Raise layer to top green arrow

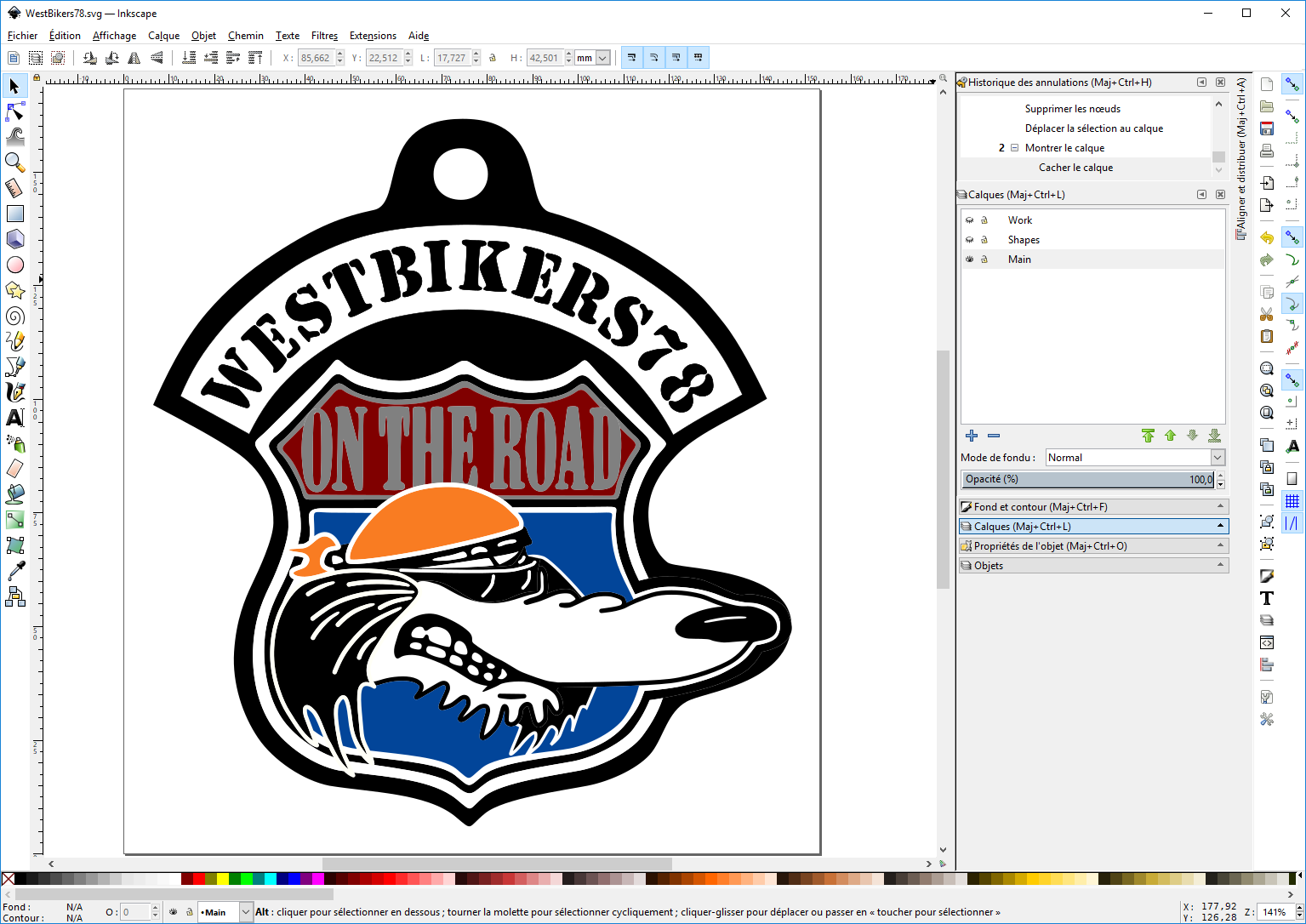(x=1148, y=436)
